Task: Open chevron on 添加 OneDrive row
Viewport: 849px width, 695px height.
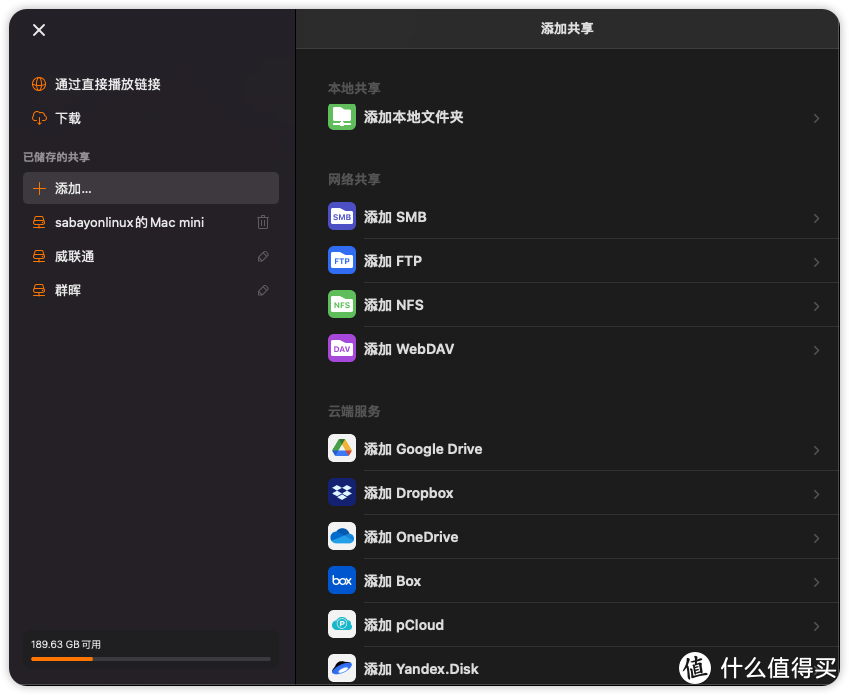Action: pos(816,538)
